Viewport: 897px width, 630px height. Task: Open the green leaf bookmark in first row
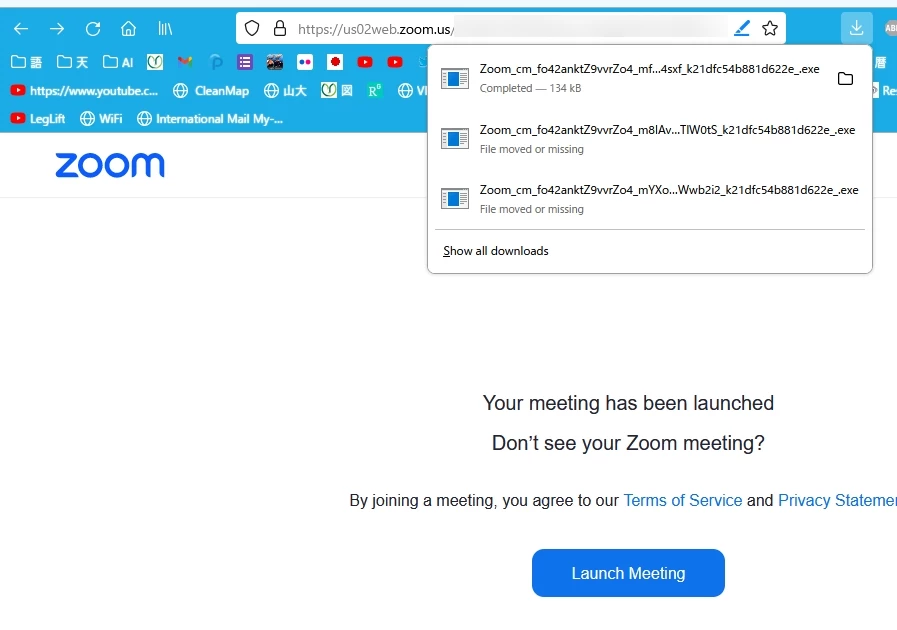[x=154, y=62]
